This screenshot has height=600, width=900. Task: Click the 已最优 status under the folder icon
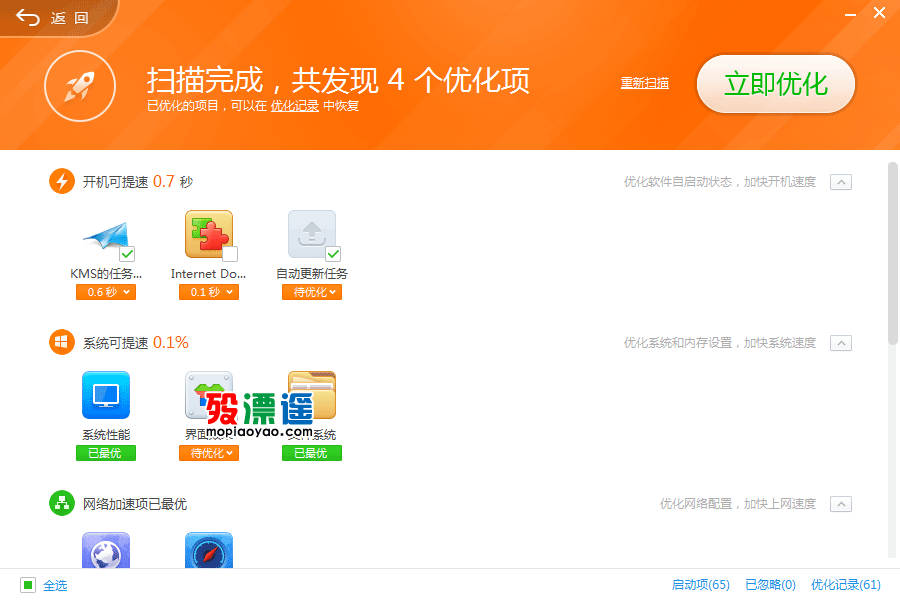coord(312,453)
